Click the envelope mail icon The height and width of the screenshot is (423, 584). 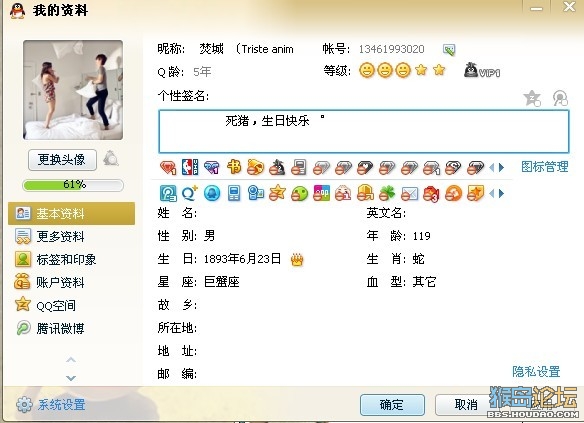(x=409, y=194)
